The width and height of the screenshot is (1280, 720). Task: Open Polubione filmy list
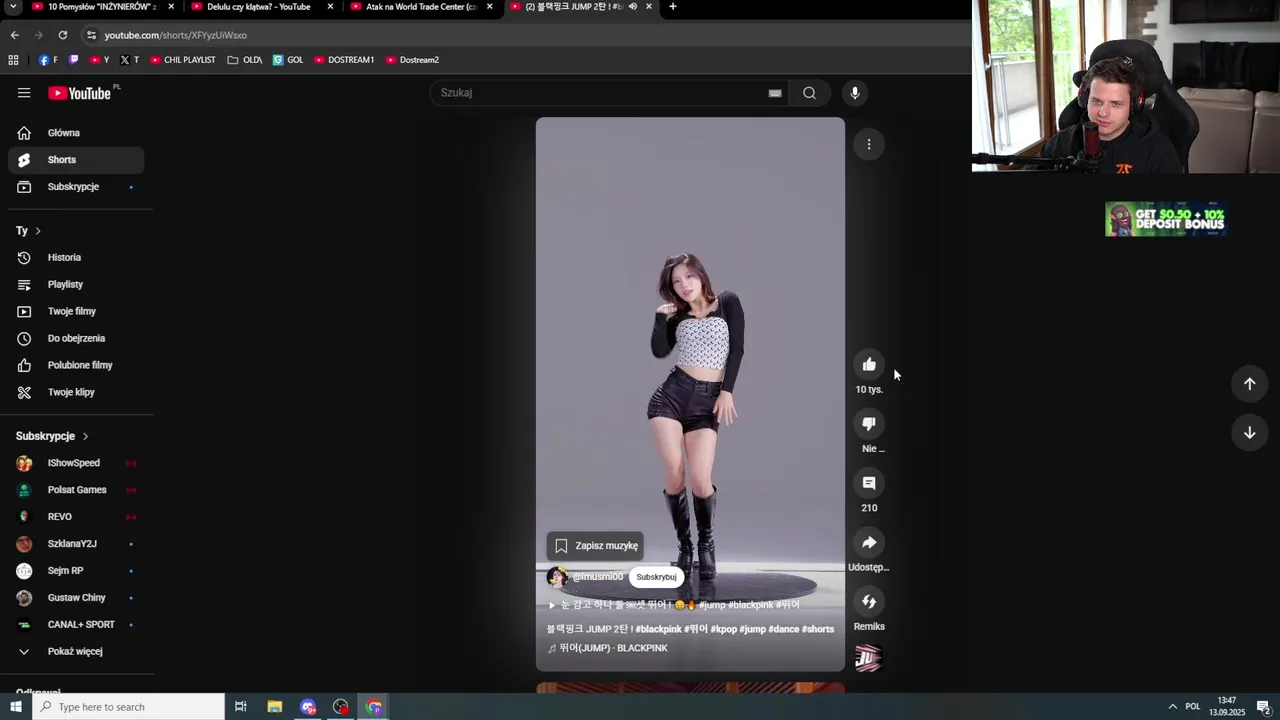coord(76,366)
